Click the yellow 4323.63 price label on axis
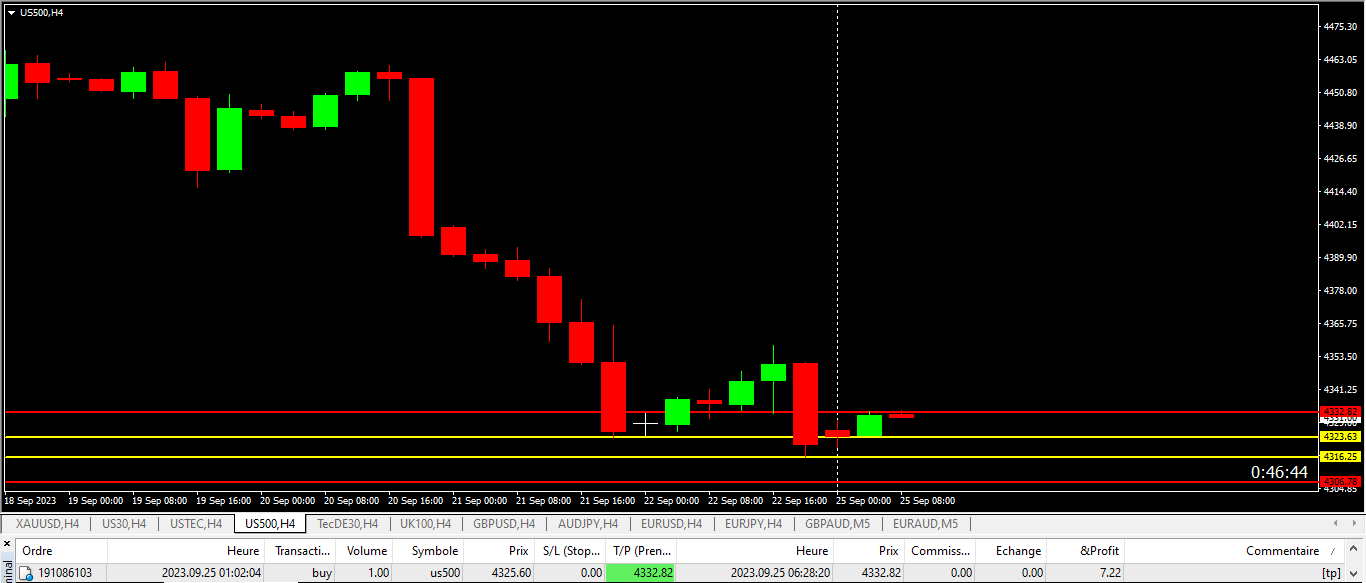The image size is (1366, 583). coord(1340,437)
